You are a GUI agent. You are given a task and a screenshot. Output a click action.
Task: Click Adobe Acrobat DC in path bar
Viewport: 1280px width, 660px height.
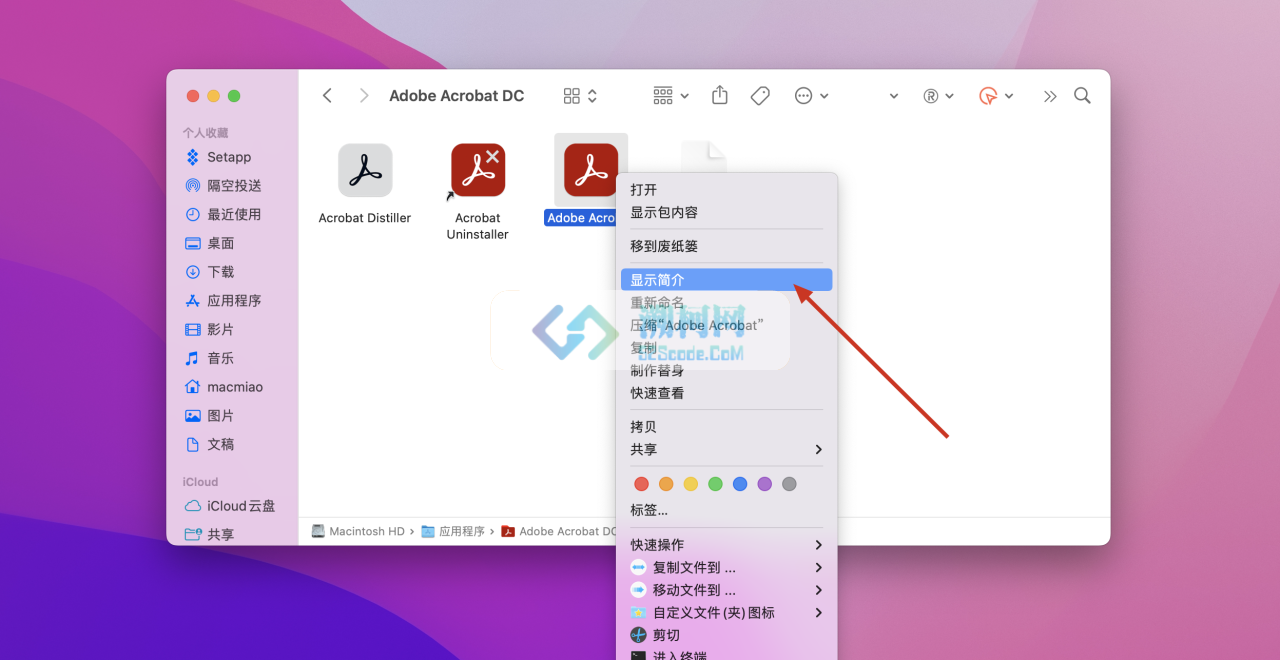tap(559, 532)
